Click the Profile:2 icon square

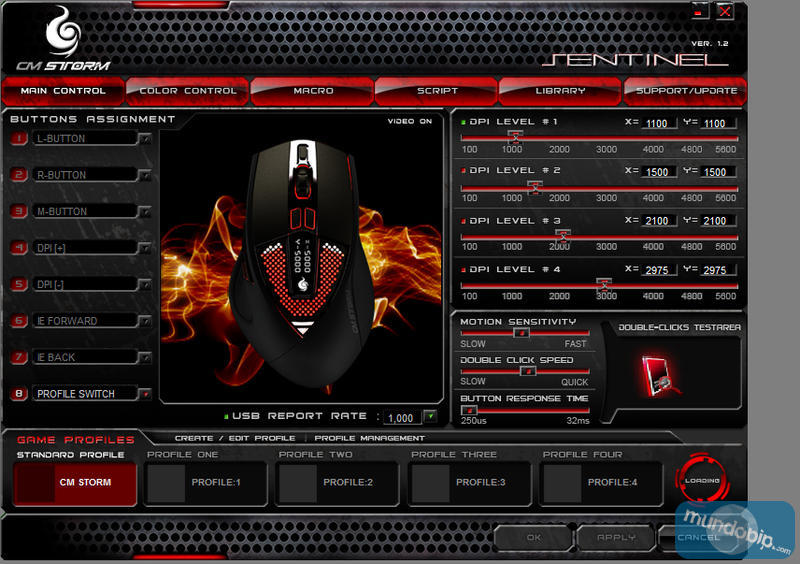[298, 483]
